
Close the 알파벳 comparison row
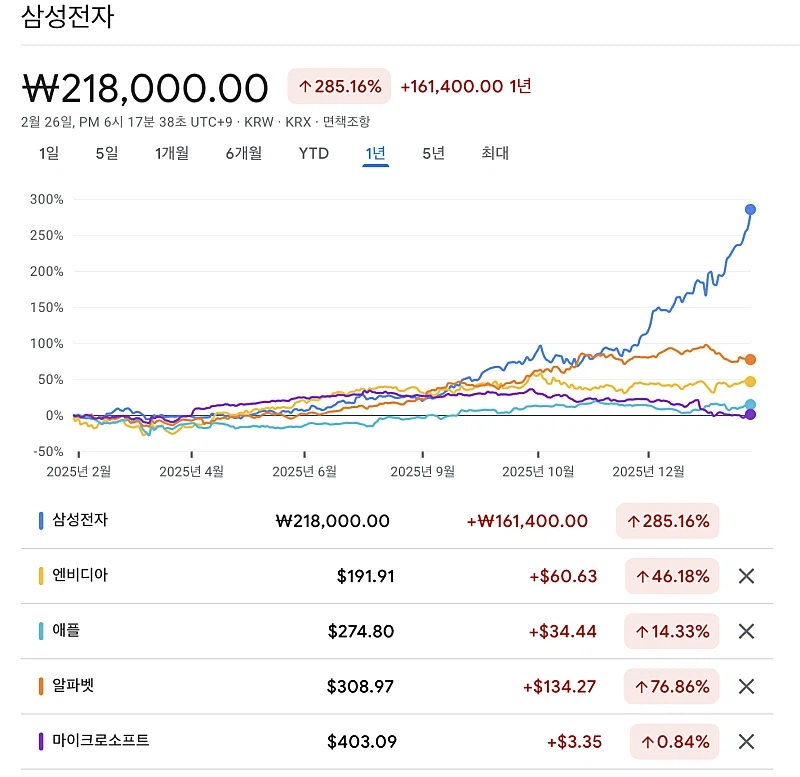tap(747, 687)
